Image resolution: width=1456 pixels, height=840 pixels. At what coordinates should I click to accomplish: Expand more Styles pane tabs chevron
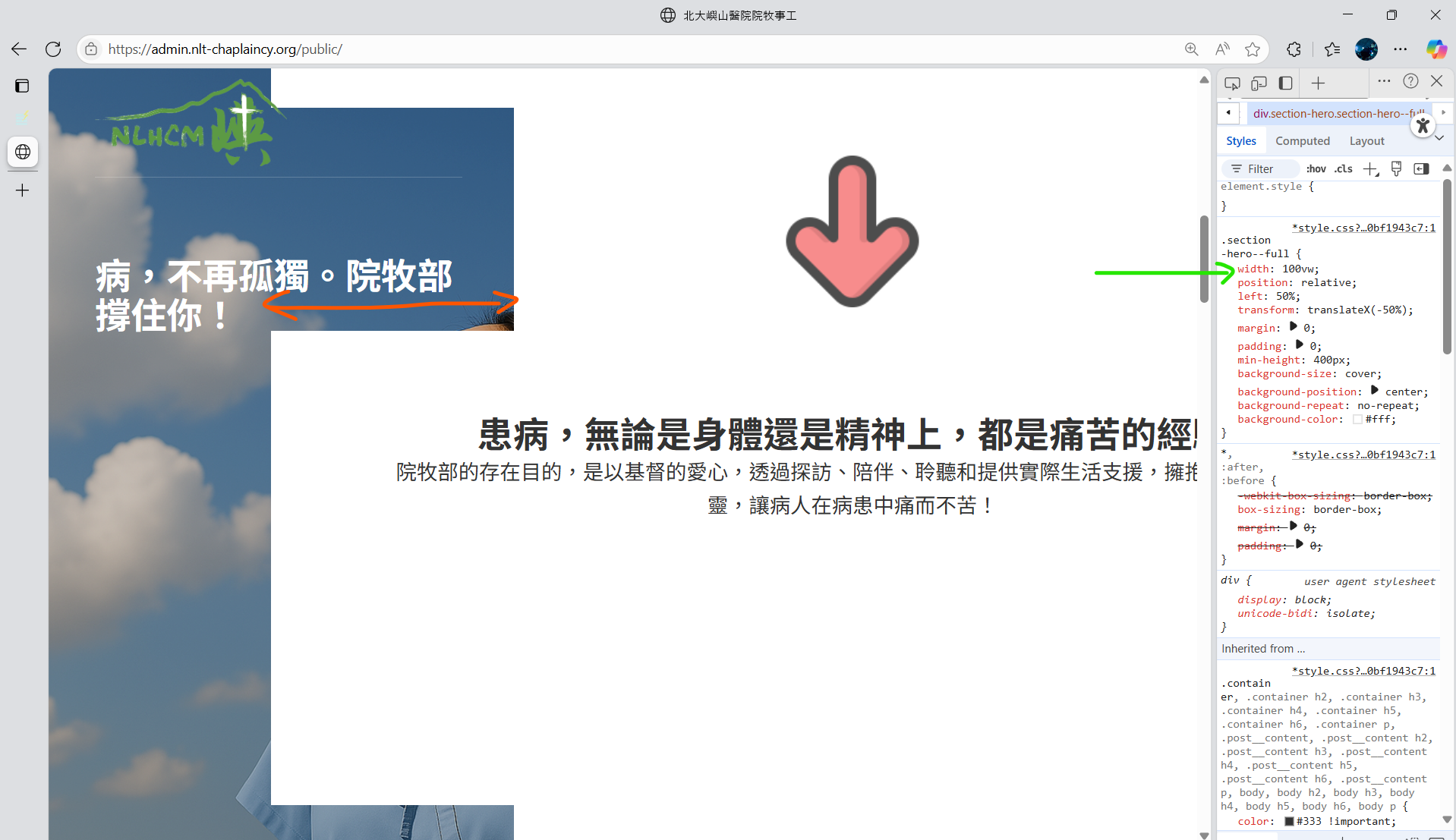click(x=1439, y=139)
